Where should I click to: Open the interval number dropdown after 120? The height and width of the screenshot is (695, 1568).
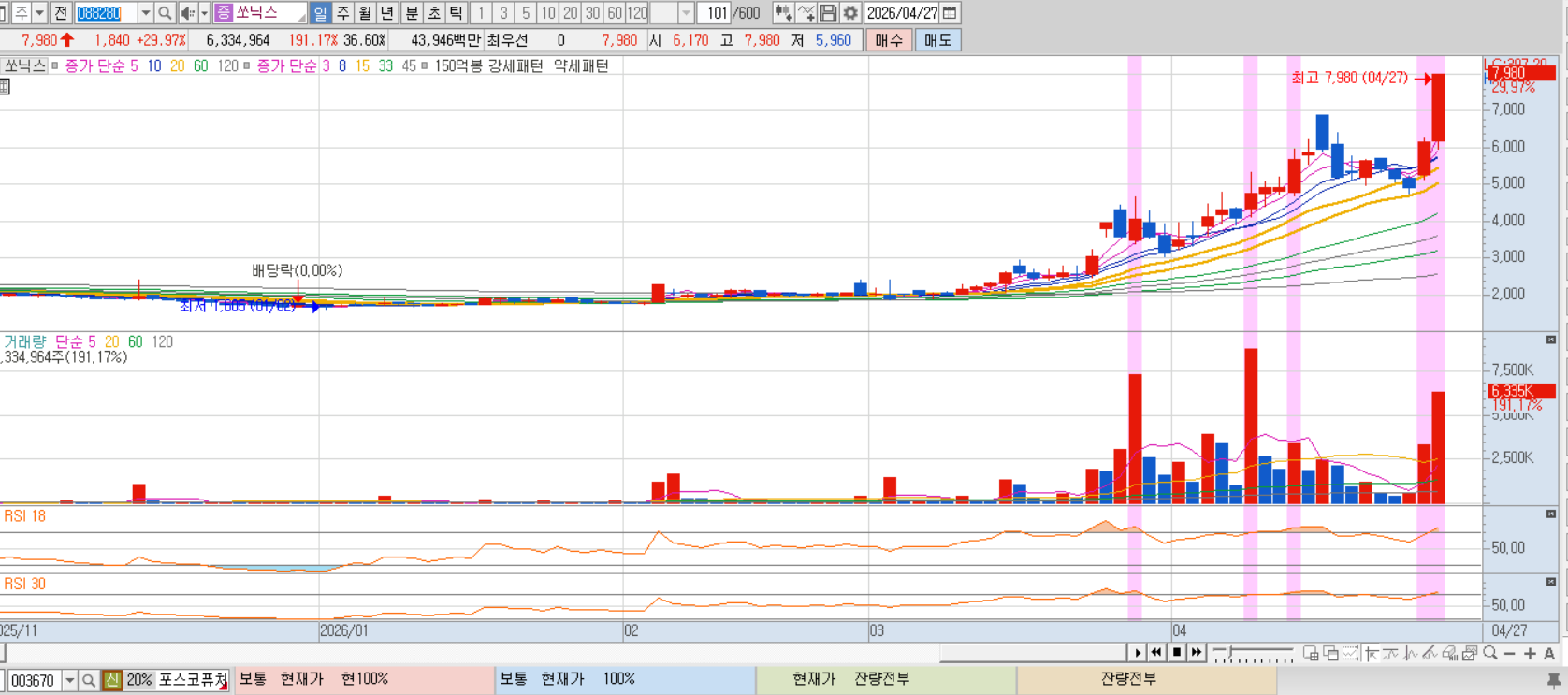pyautogui.click(x=687, y=13)
